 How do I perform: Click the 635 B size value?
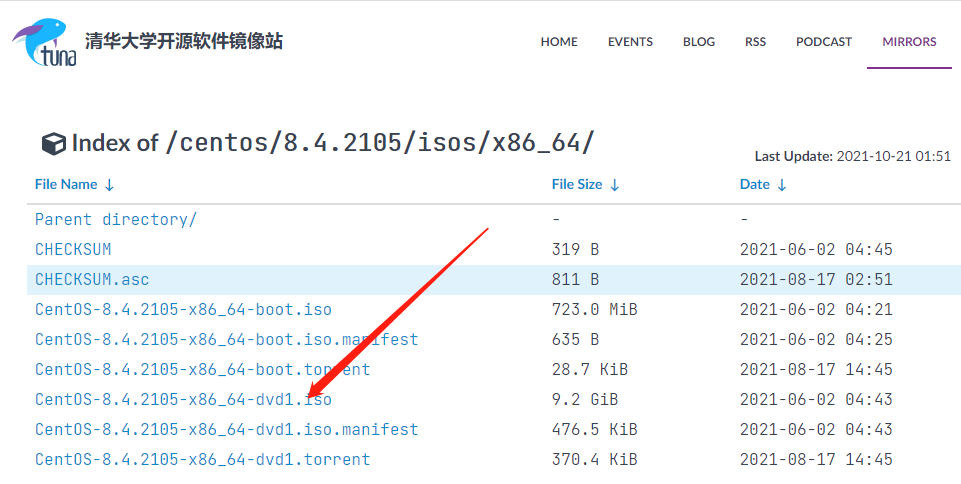pyautogui.click(x=575, y=339)
